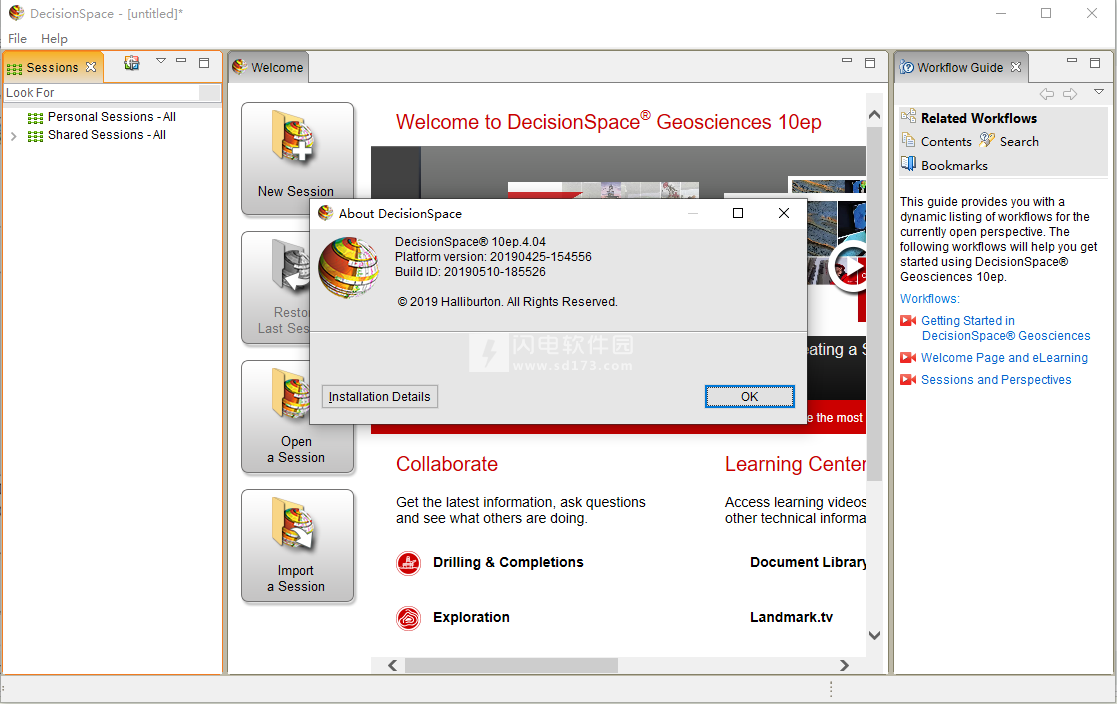Open the Workflow Guide view menu dropdown
This screenshot has height=704, width=1117.
coord(1098,92)
